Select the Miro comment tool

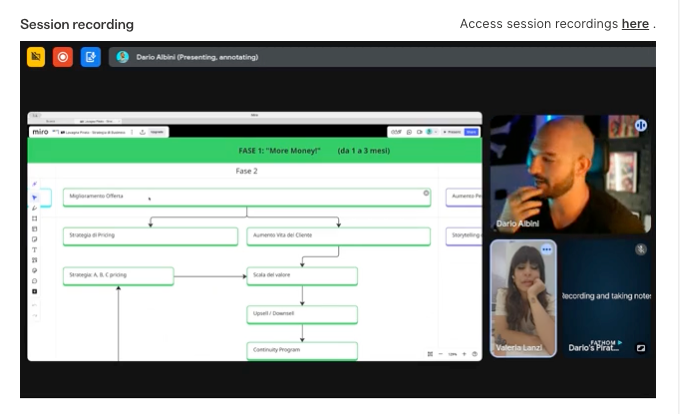pos(34,281)
